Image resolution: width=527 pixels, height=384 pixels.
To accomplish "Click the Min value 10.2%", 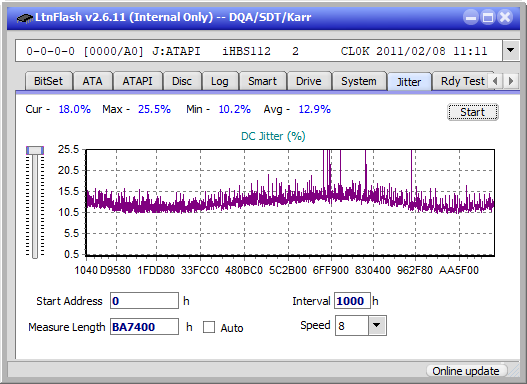I will pyautogui.click(x=235, y=109).
